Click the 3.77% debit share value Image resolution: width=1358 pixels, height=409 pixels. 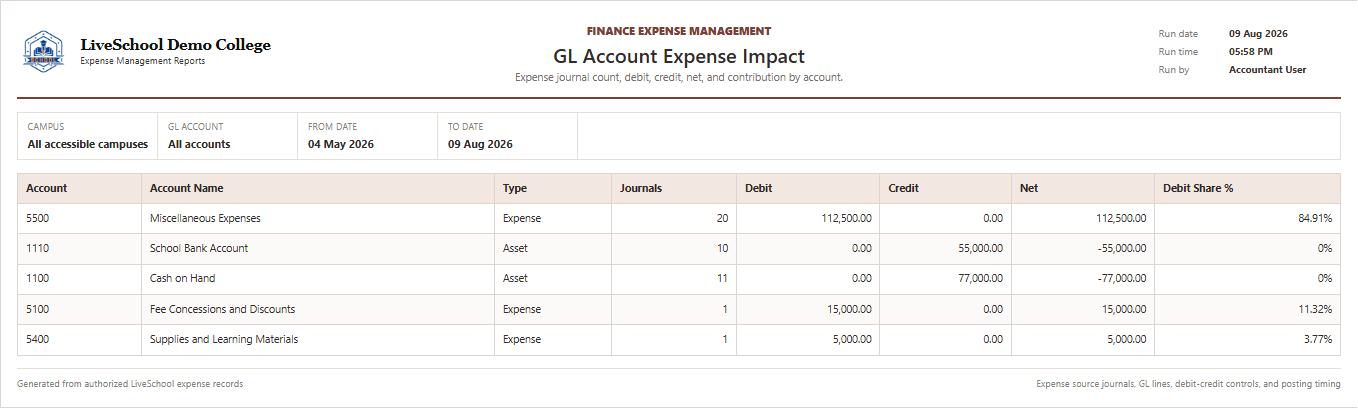coord(1318,339)
